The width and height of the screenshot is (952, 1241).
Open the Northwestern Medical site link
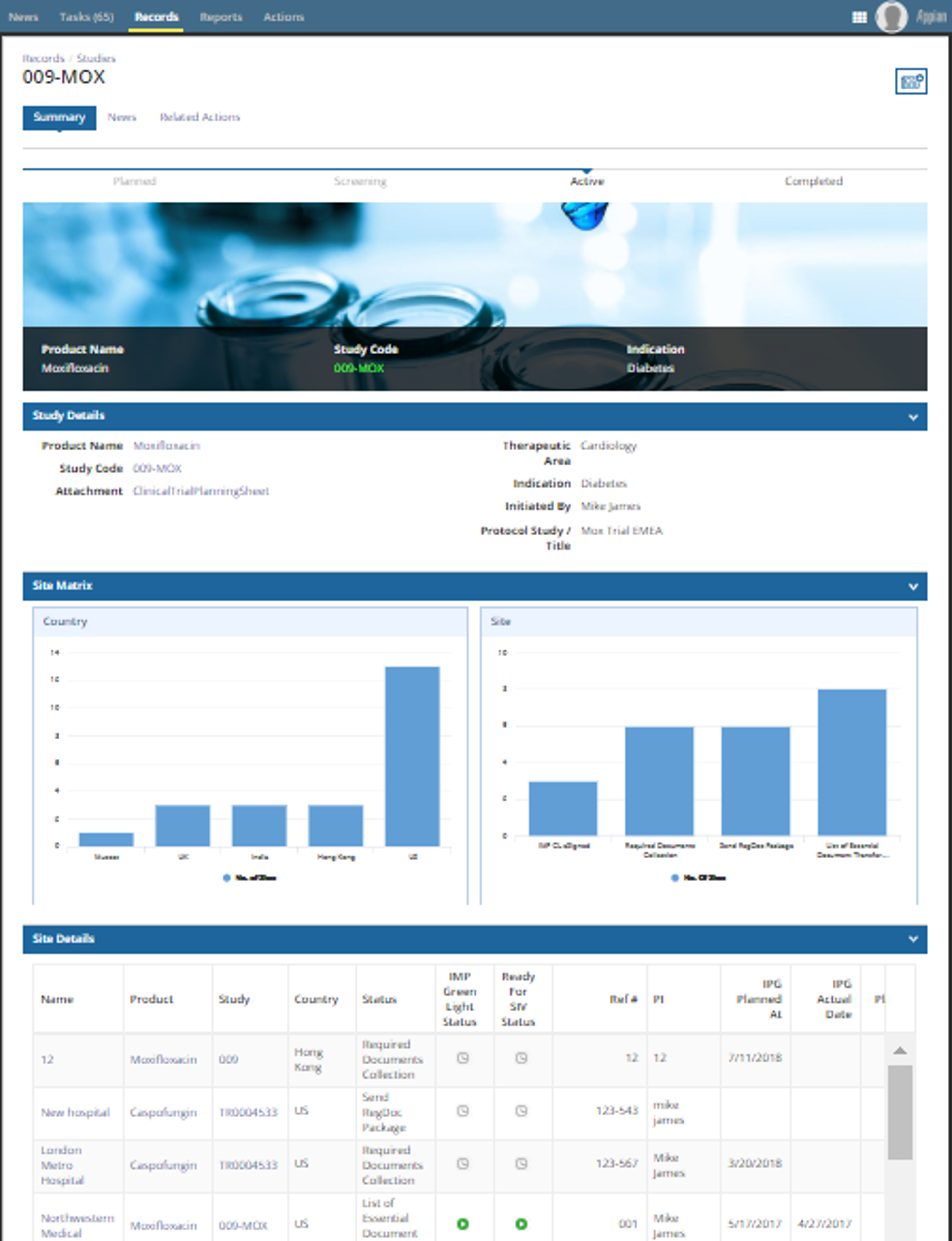point(77,1225)
